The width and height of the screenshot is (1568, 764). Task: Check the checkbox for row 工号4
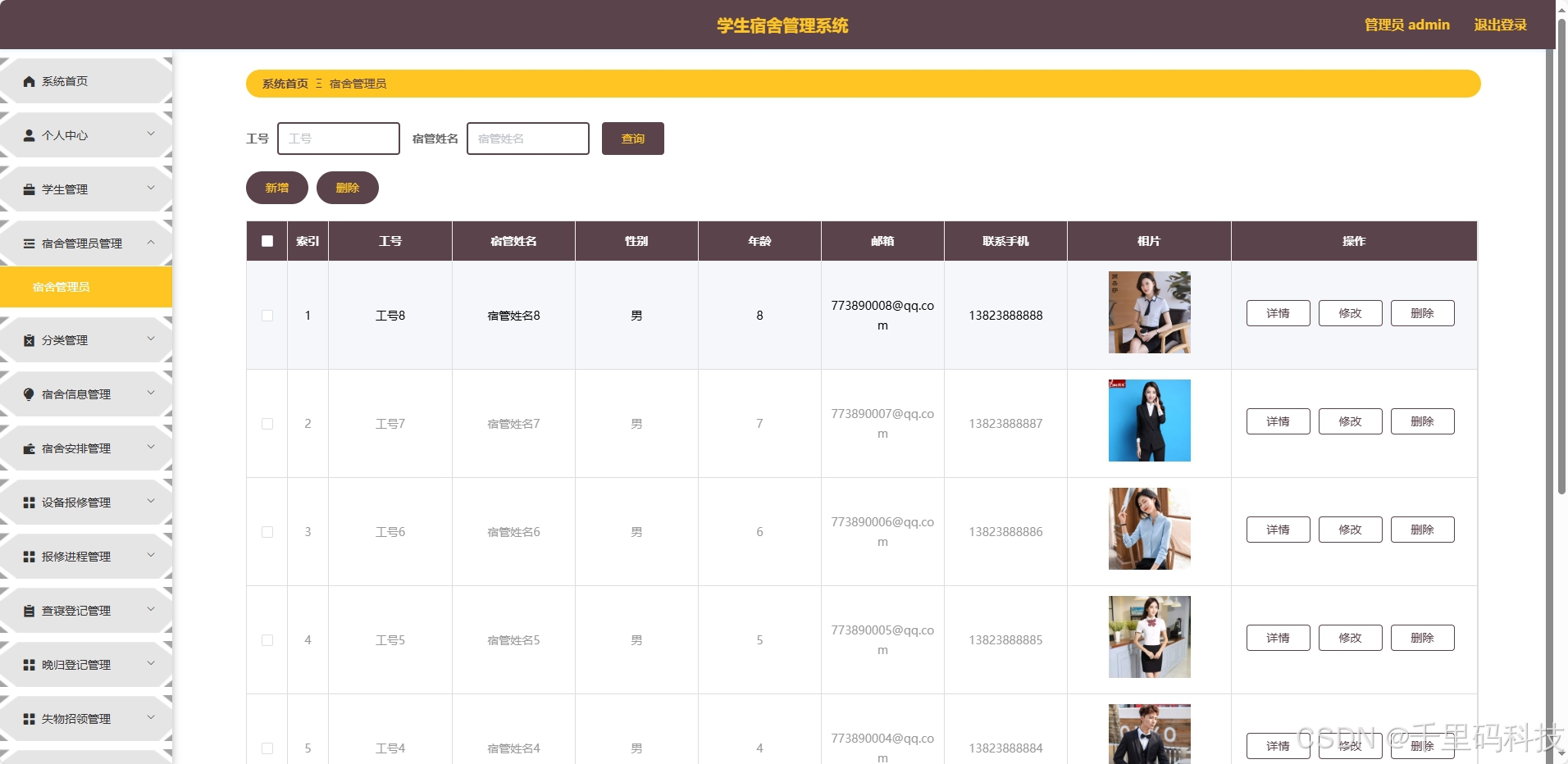267,748
